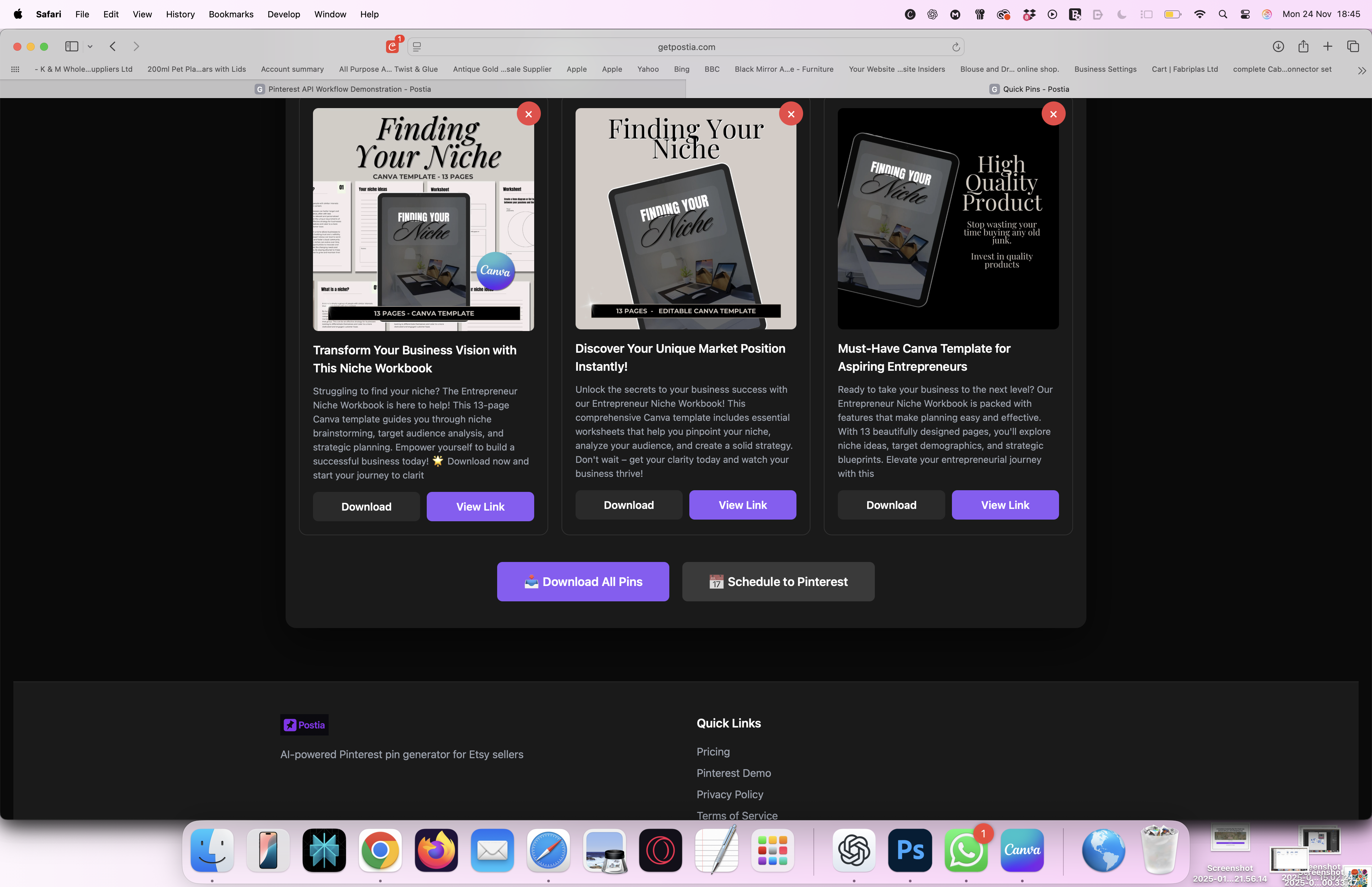Open new tab with plus icon
This screenshot has width=1372, height=887.
(1328, 47)
